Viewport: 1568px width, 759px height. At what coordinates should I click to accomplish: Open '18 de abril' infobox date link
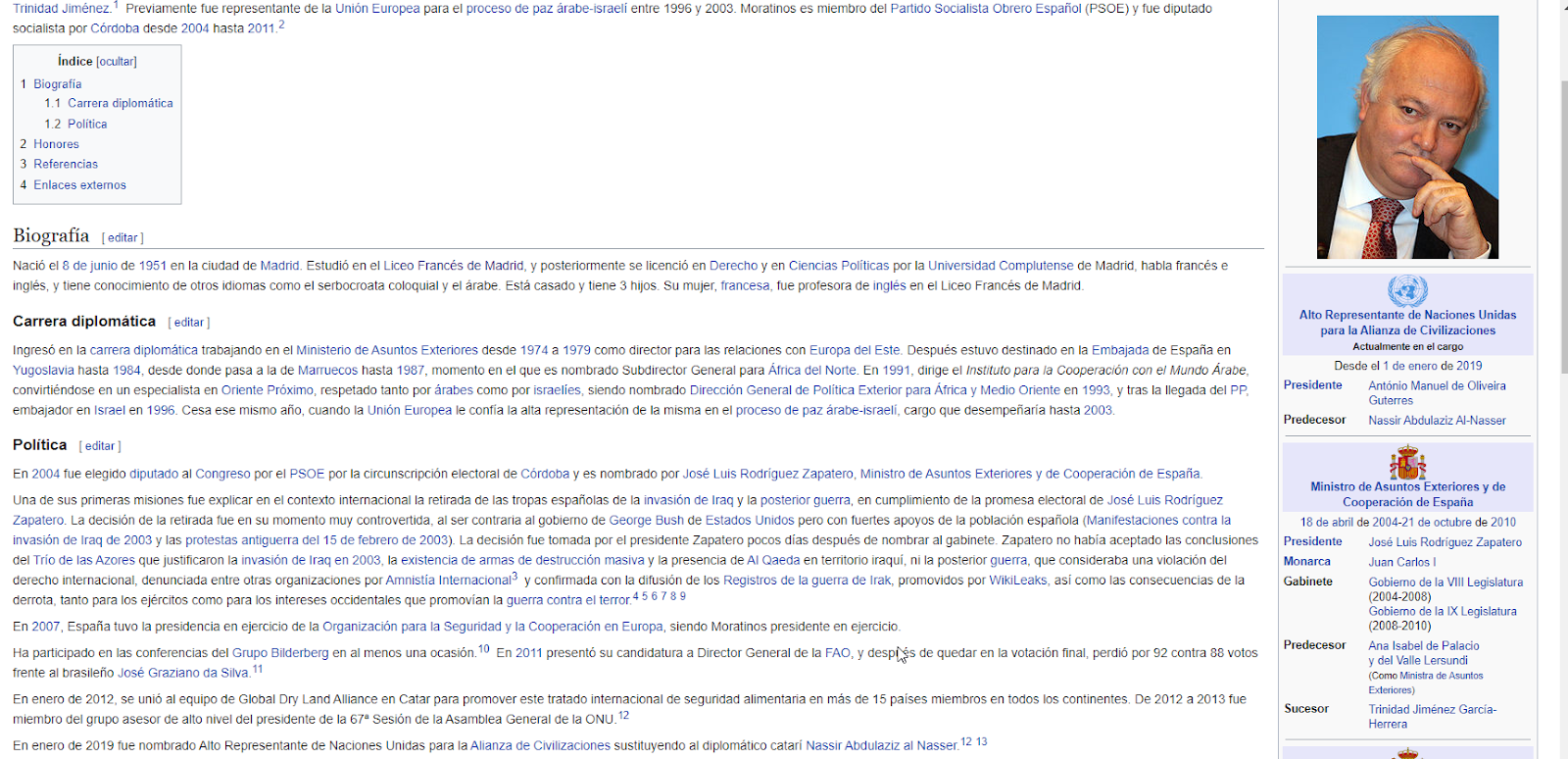[x=1327, y=523]
